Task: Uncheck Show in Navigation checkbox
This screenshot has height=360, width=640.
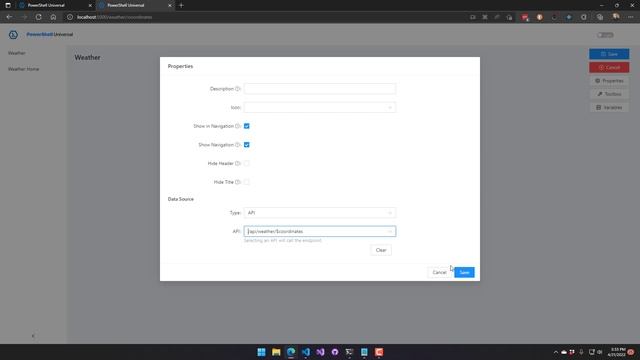Action: click(x=247, y=126)
